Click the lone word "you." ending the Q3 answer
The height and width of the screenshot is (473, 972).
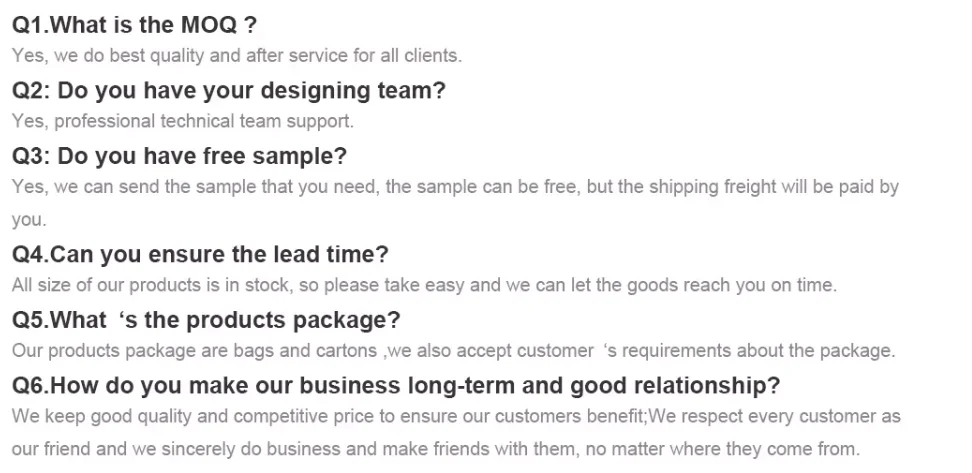point(29,219)
